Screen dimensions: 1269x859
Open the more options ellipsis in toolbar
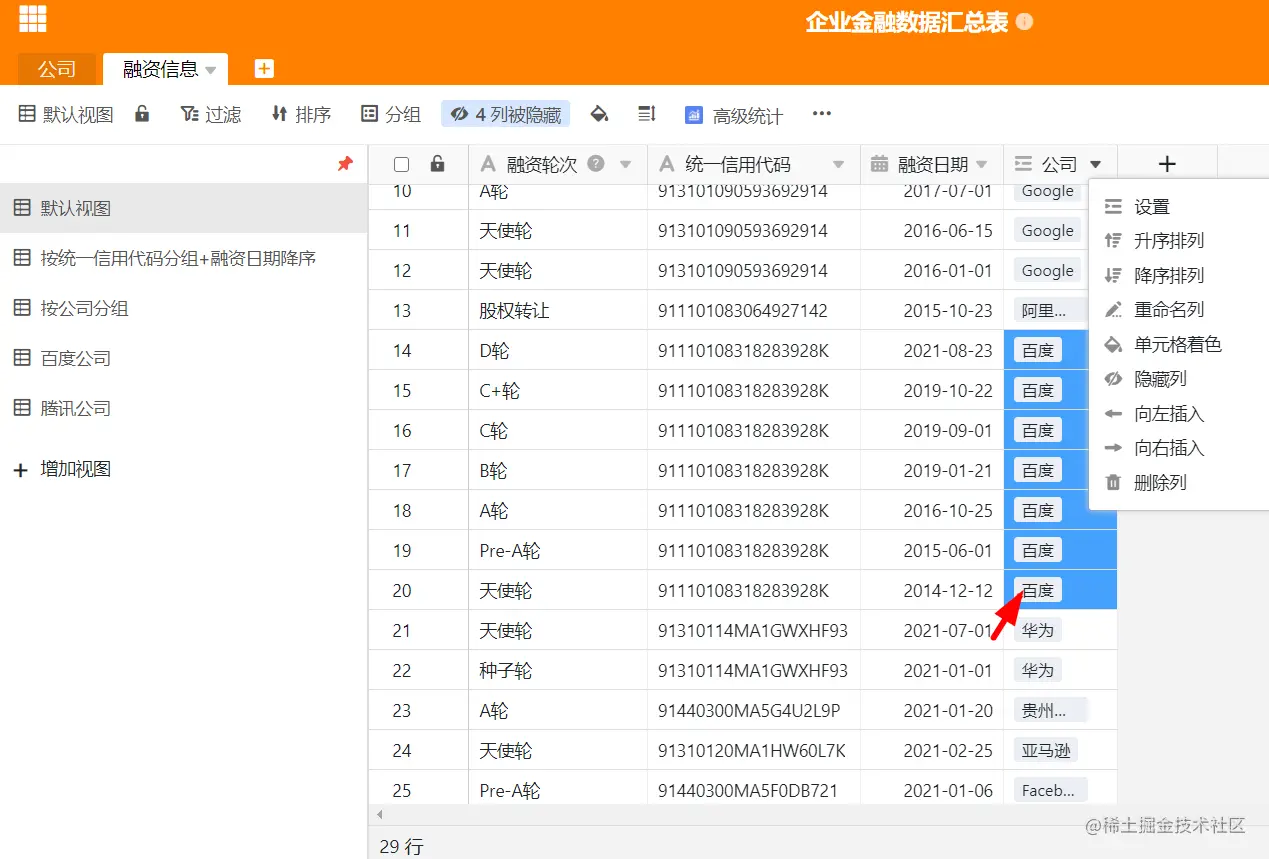(822, 114)
